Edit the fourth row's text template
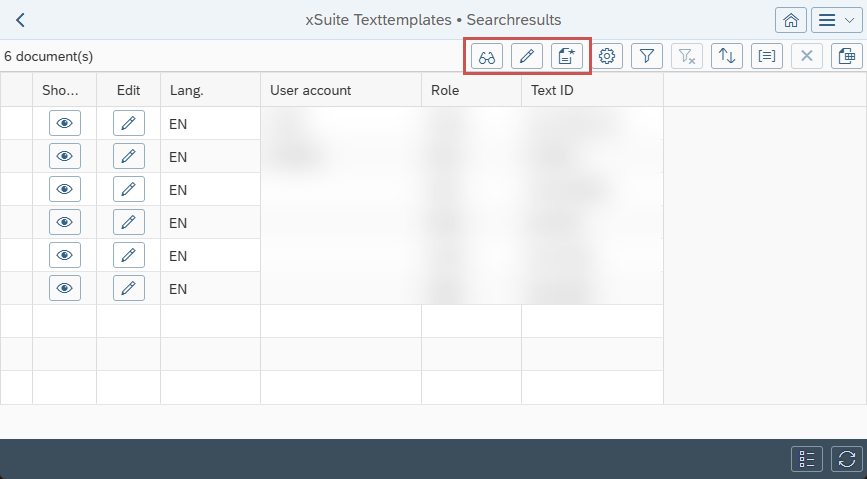The width and height of the screenshot is (867, 479). click(x=129, y=222)
